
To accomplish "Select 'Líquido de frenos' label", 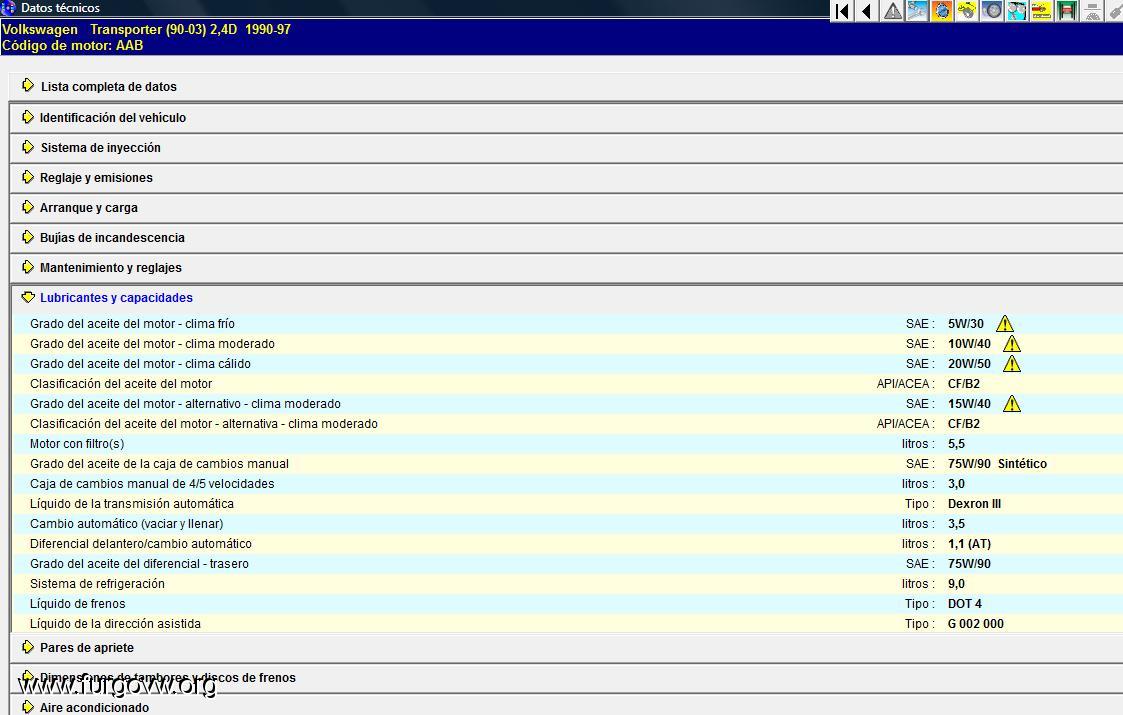I will pos(77,605).
